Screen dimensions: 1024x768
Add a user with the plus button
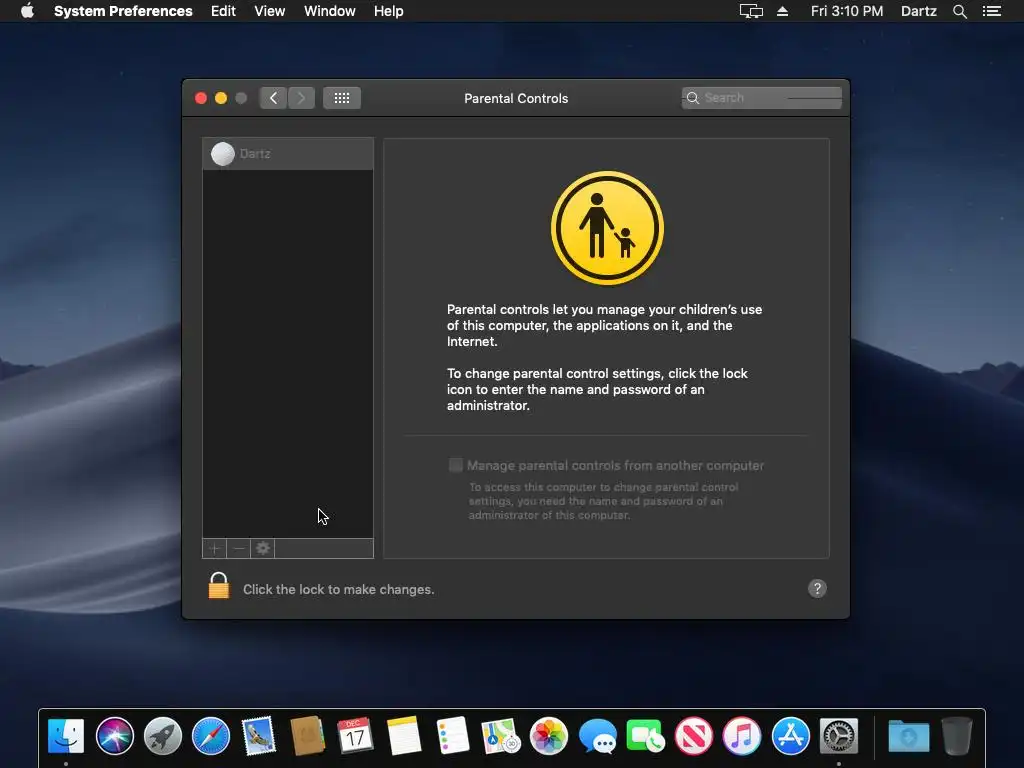214,549
